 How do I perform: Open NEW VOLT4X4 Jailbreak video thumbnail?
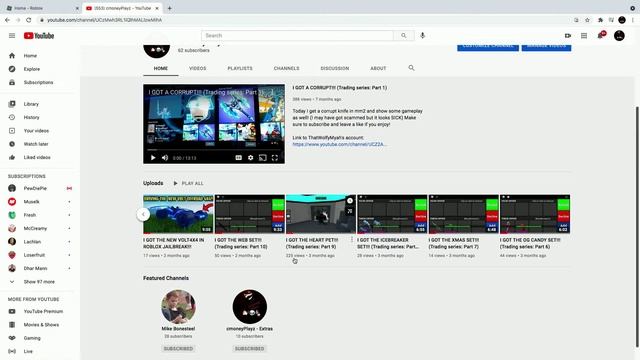coord(178,214)
